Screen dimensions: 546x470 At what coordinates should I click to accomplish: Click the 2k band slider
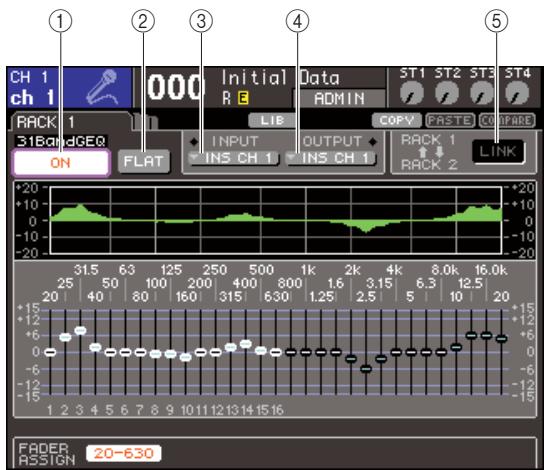351,359
